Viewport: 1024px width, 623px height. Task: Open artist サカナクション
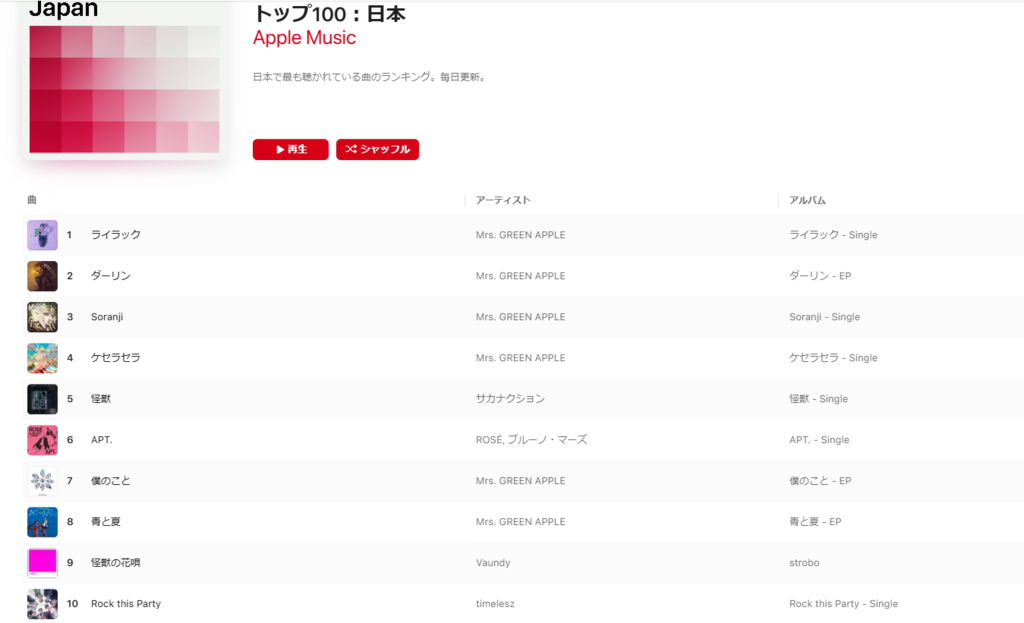tap(510, 399)
